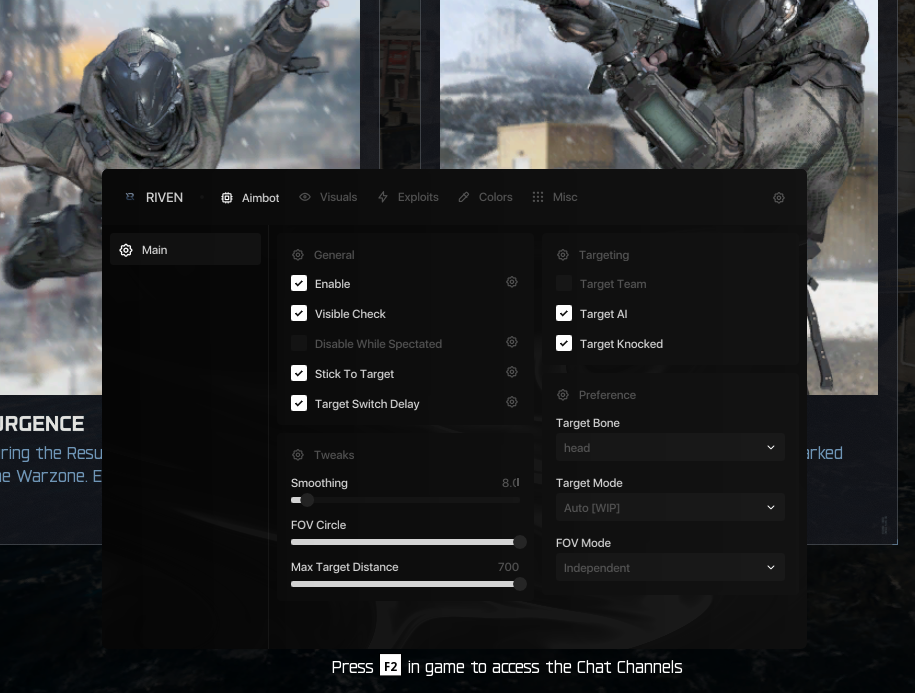Click the Preference section gear icon
The height and width of the screenshot is (693, 915).
pyautogui.click(x=563, y=395)
